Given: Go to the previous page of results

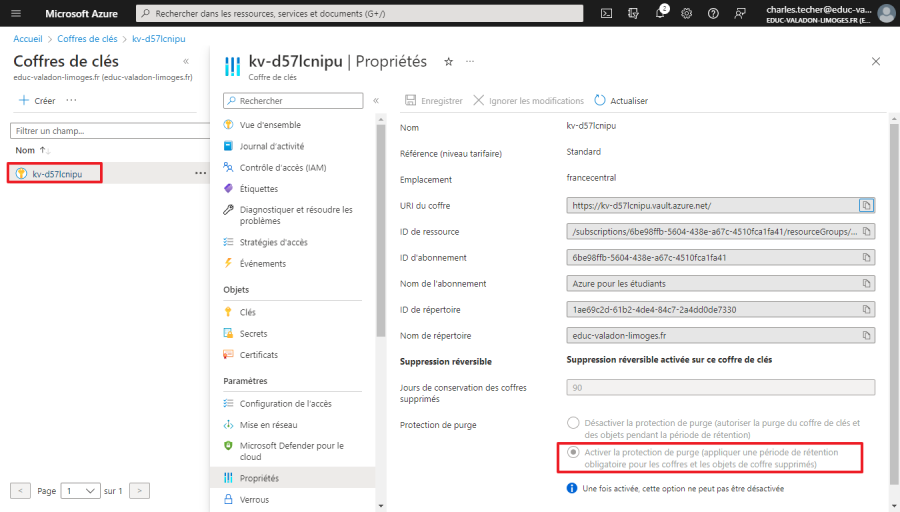Looking at the screenshot, I should click(20, 491).
